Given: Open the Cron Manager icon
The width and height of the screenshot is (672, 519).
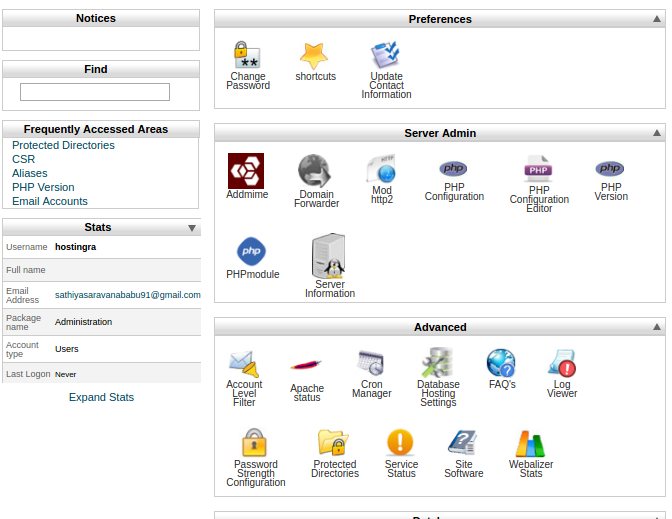Looking at the screenshot, I should (x=371, y=363).
